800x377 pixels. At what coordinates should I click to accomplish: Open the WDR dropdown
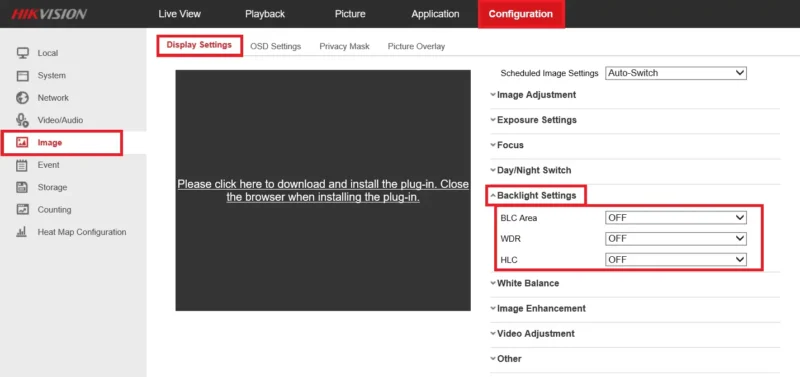click(676, 239)
